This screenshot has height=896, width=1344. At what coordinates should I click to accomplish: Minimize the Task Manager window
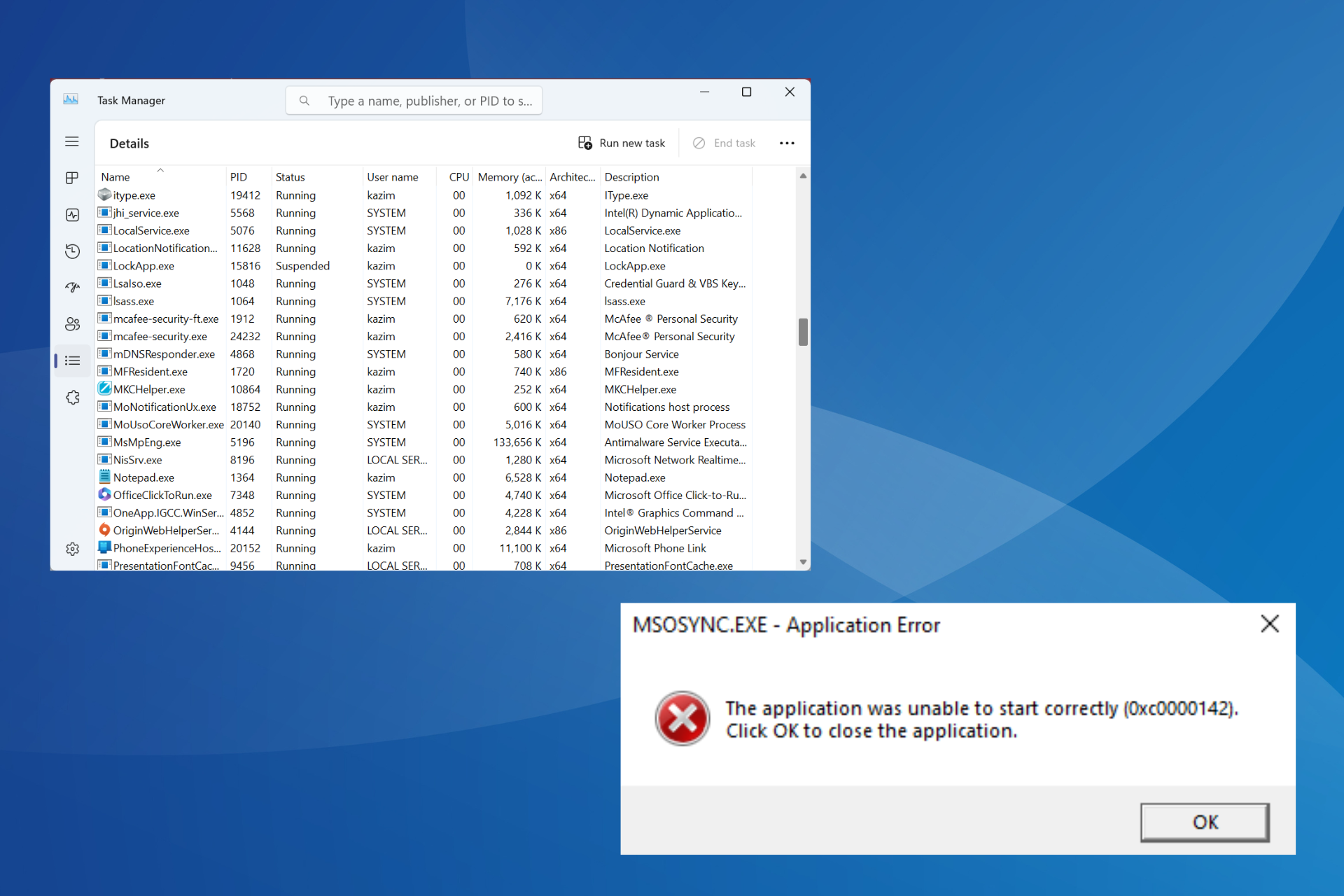click(x=704, y=92)
